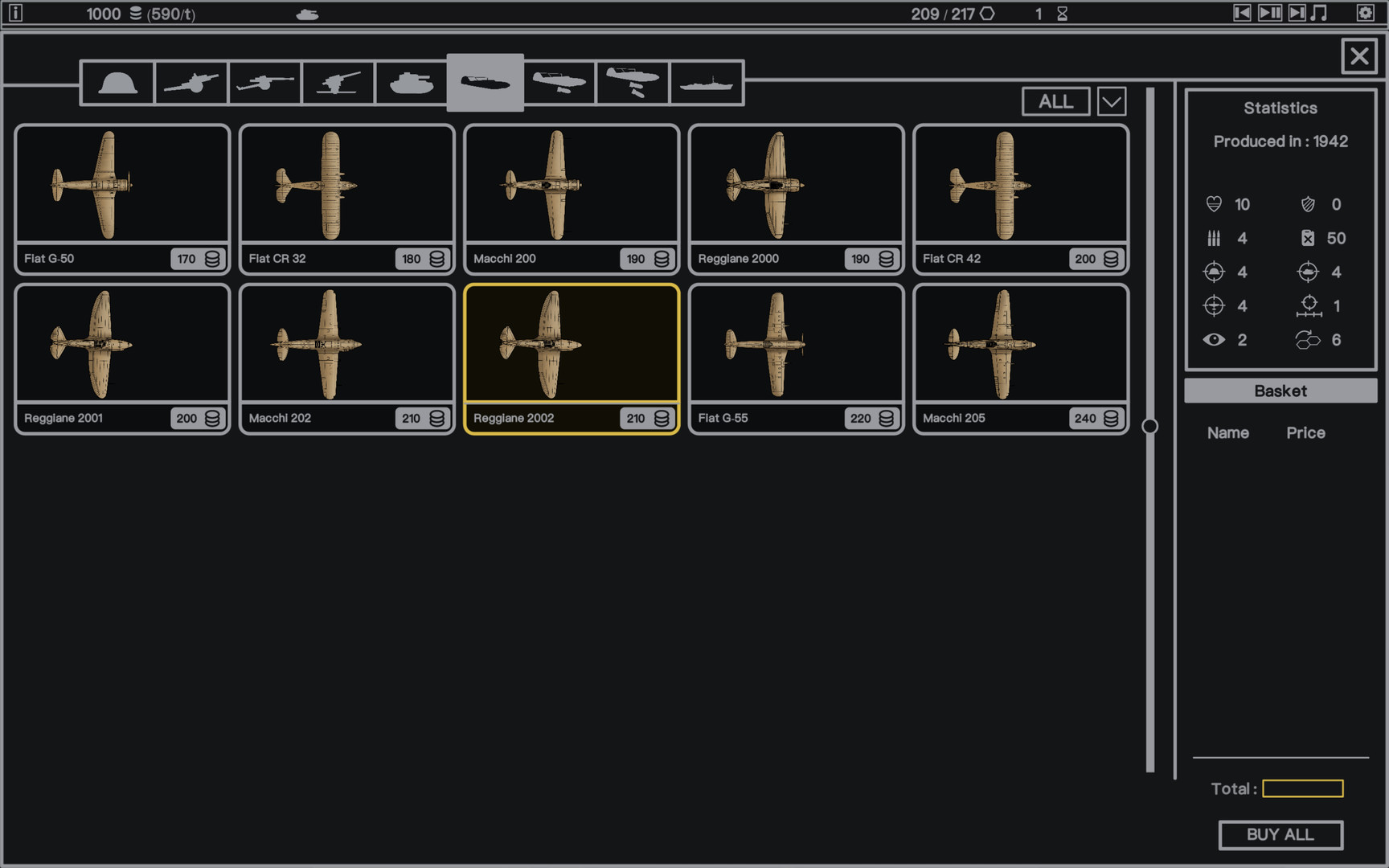Skip to the previous music track

(1242, 13)
